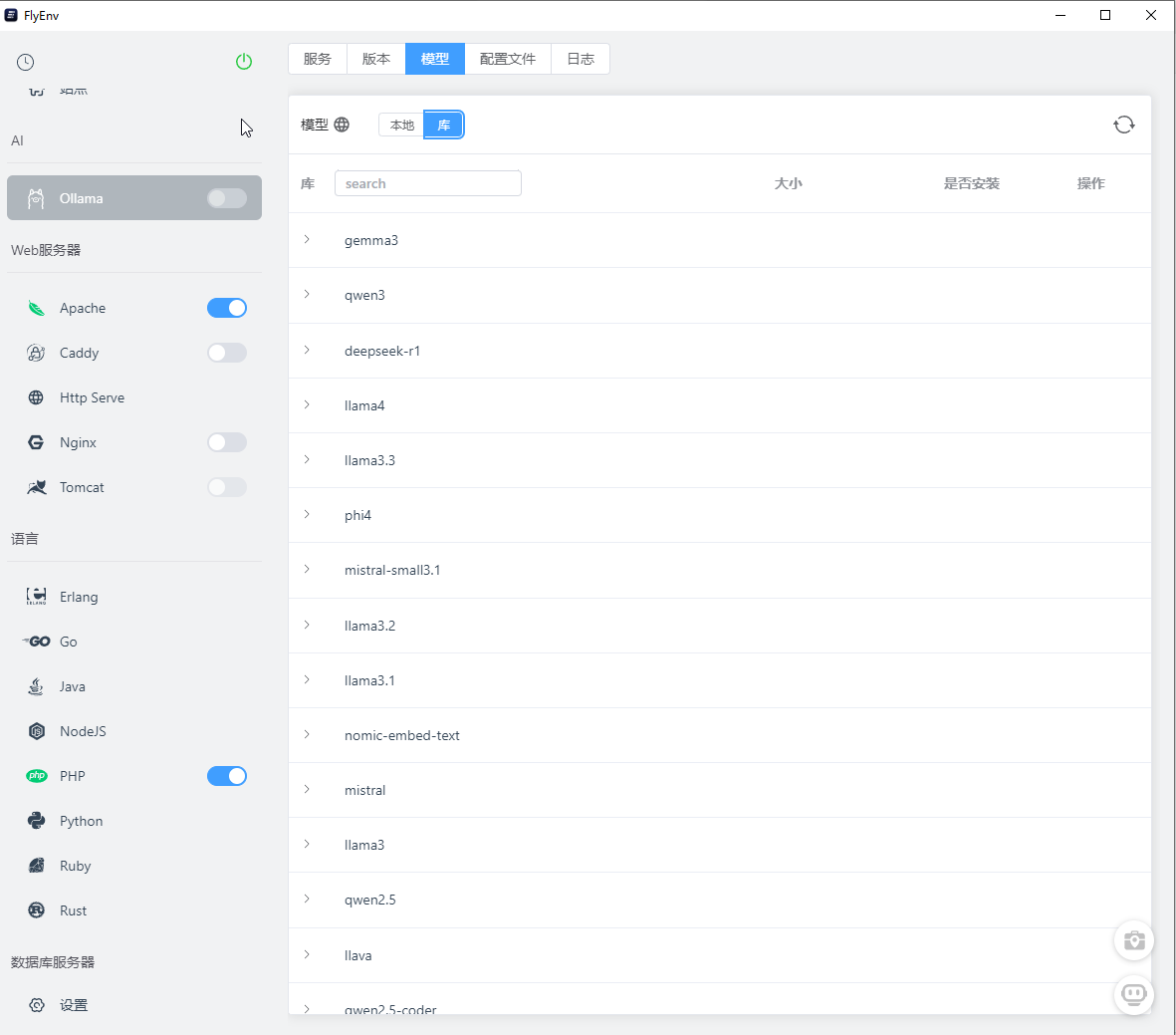Viewport: 1176px width, 1035px height.
Task: Switch to the 日志 tab
Action: [581, 59]
